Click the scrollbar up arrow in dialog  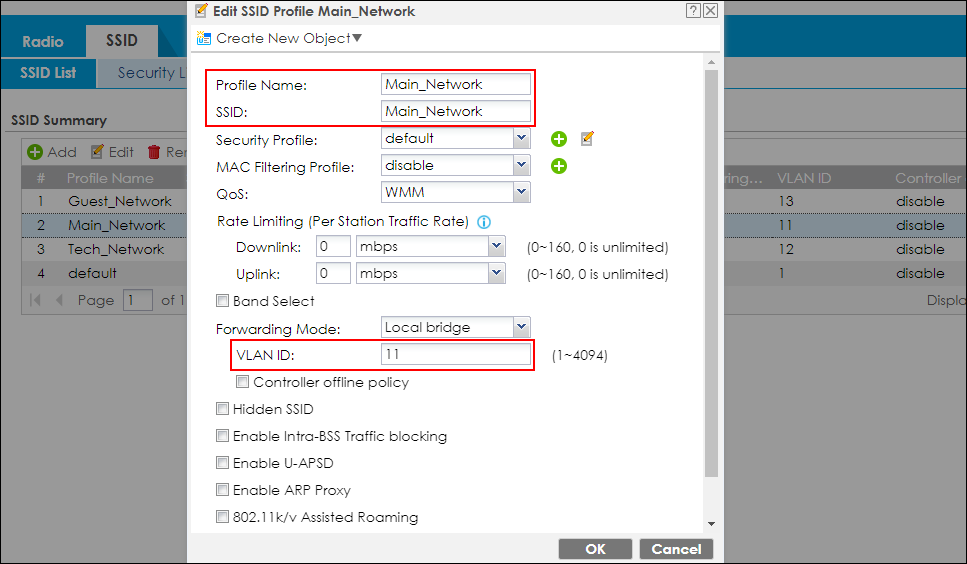click(711, 62)
